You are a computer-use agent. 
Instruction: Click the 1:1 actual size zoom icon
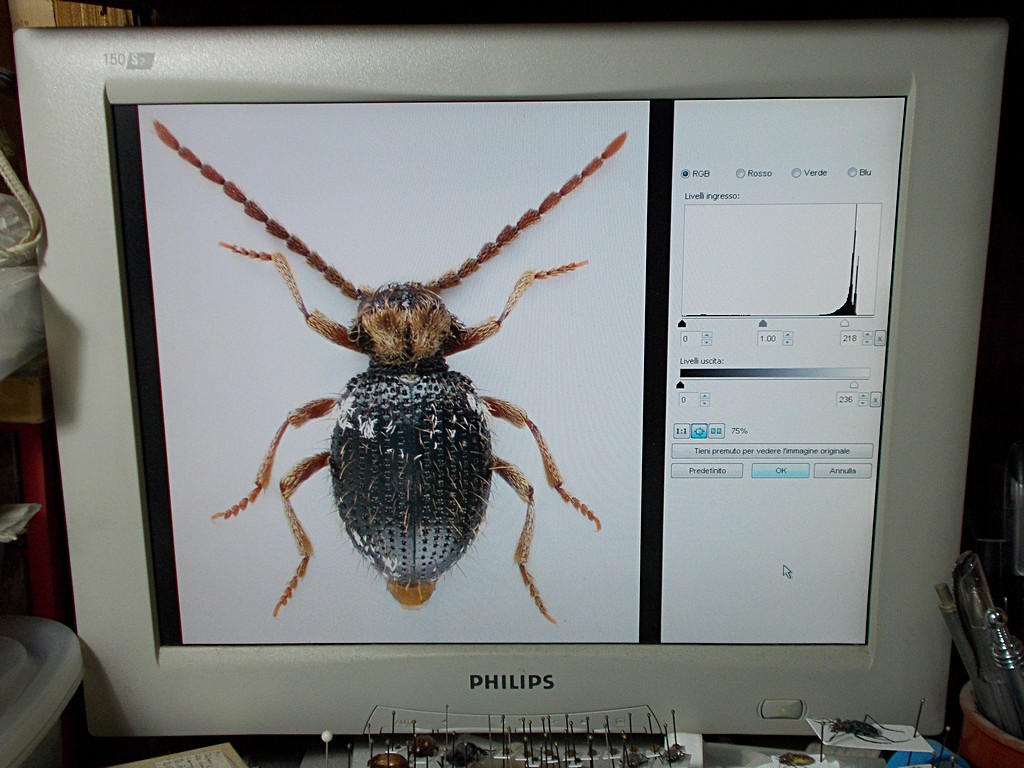click(681, 431)
